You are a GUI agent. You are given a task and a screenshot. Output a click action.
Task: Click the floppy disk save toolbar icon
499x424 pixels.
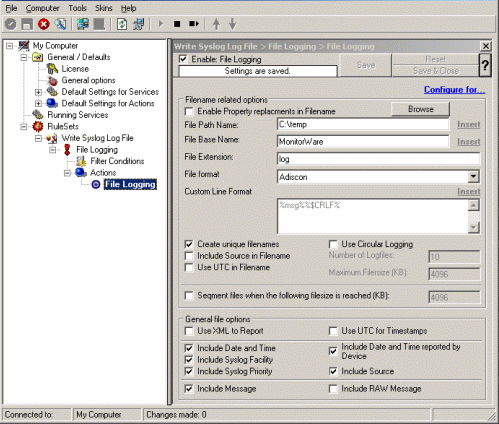[27, 24]
